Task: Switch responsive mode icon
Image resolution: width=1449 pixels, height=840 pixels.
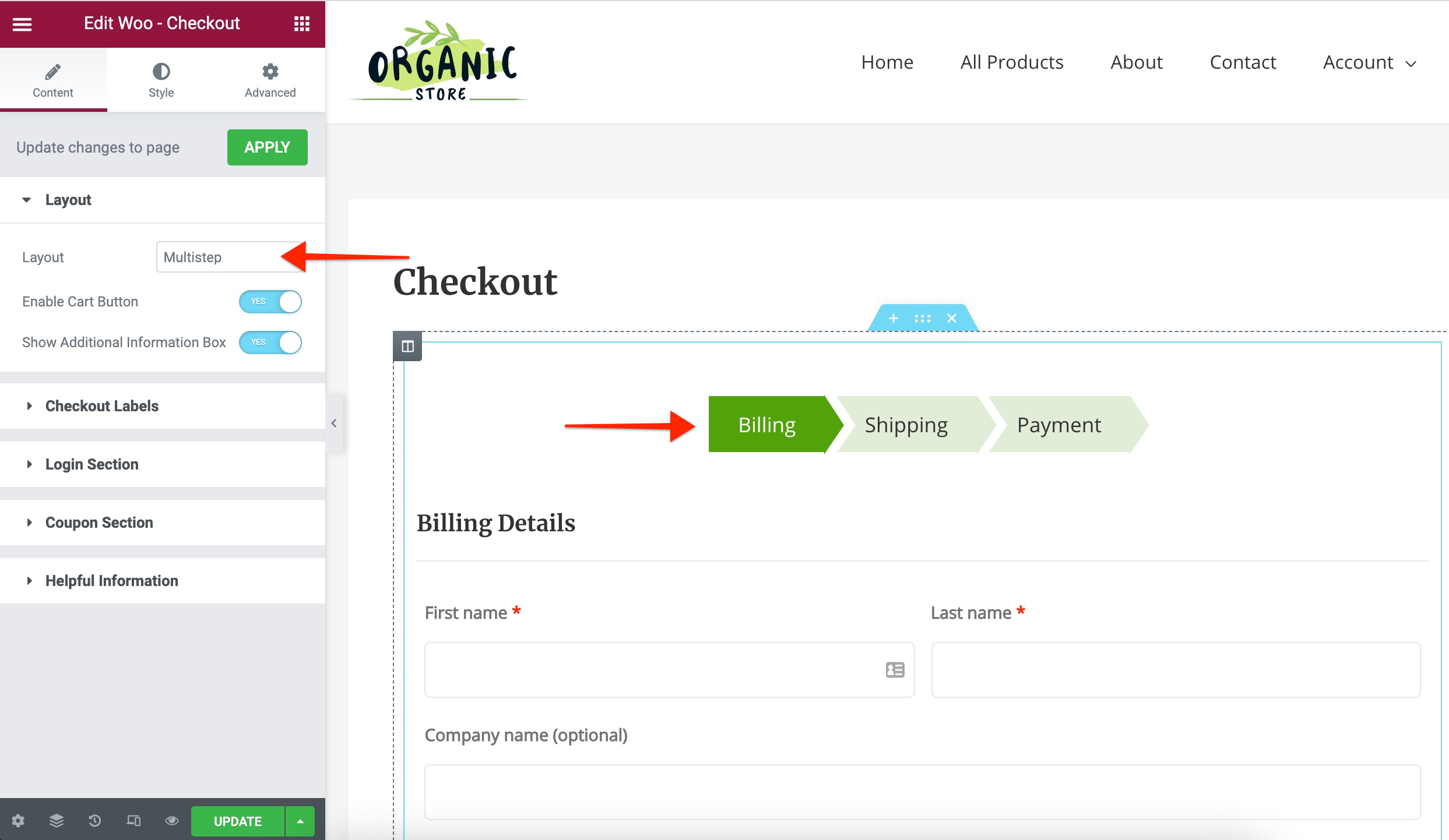Action: tap(133, 821)
